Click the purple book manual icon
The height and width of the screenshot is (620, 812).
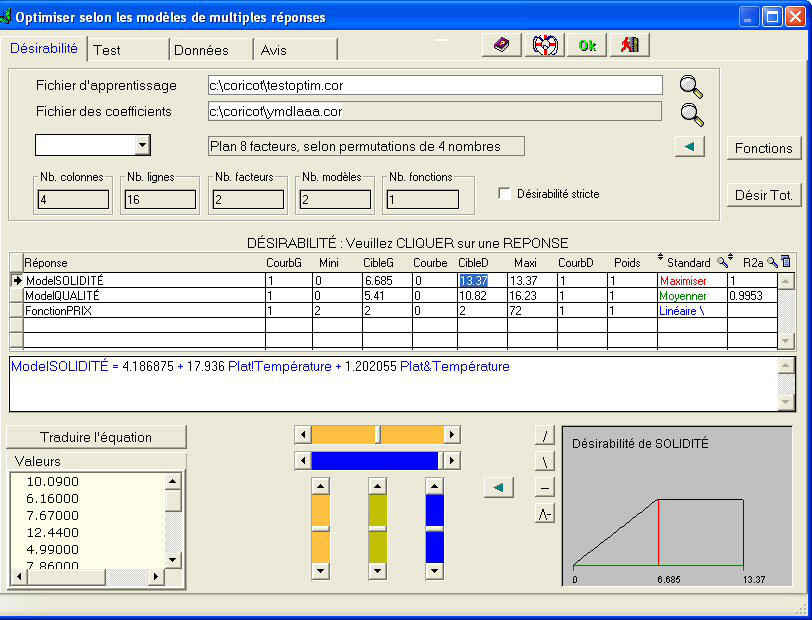point(501,45)
